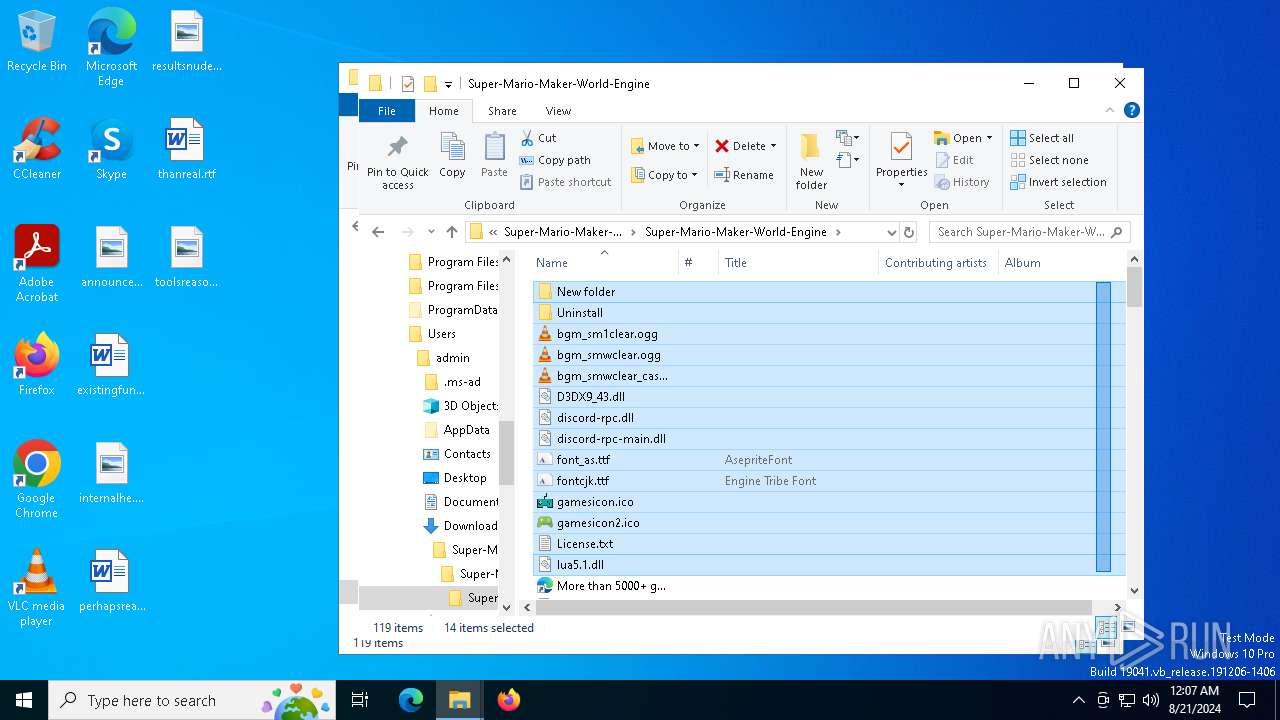Click Paste shortcut command
Screen dimensions: 1280x720
point(565,182)
